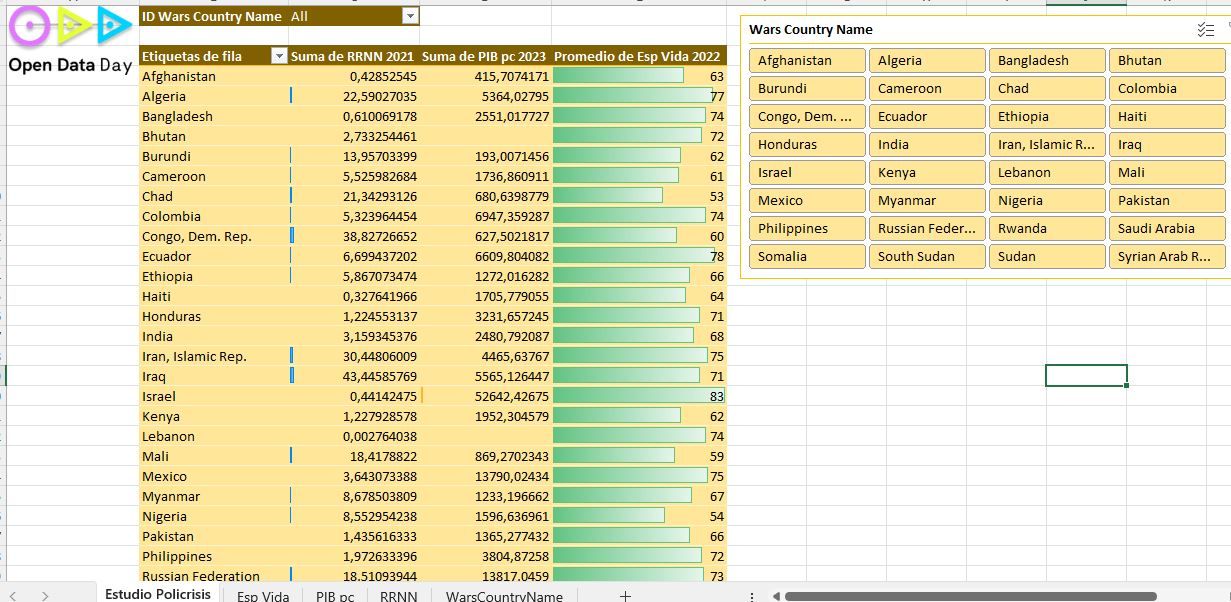Go to the previous sheet using the left arrow
This screenshot has width=1231, height=602.
(13, 596)
